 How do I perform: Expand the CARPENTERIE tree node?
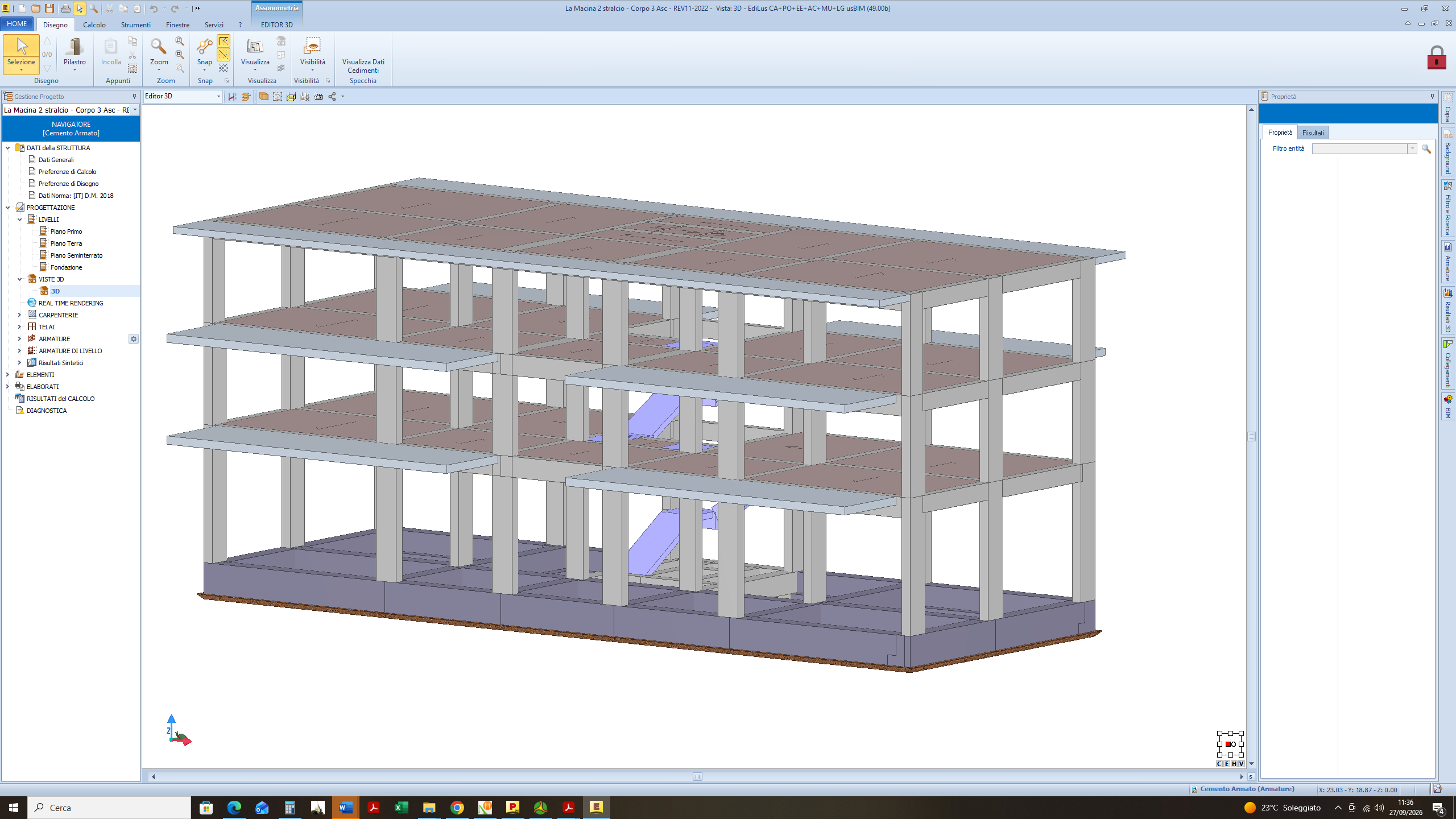[x=19, y=315]
